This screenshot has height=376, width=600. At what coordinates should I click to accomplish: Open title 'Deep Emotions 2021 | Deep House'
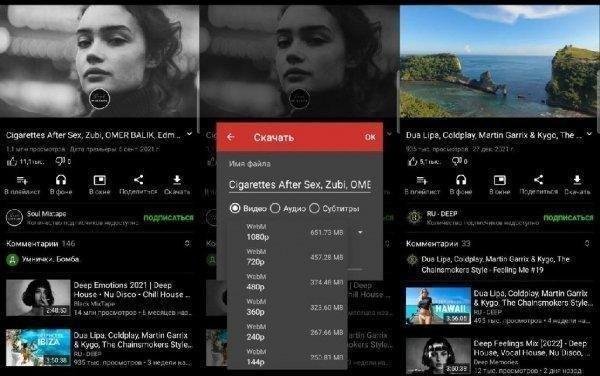coord(132,290)
